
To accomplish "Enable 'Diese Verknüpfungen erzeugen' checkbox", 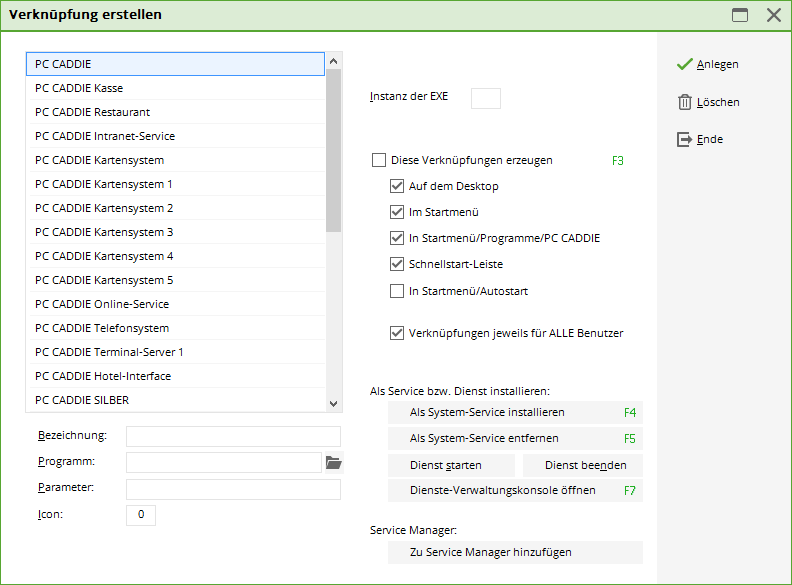I will (x=378, y=160).
